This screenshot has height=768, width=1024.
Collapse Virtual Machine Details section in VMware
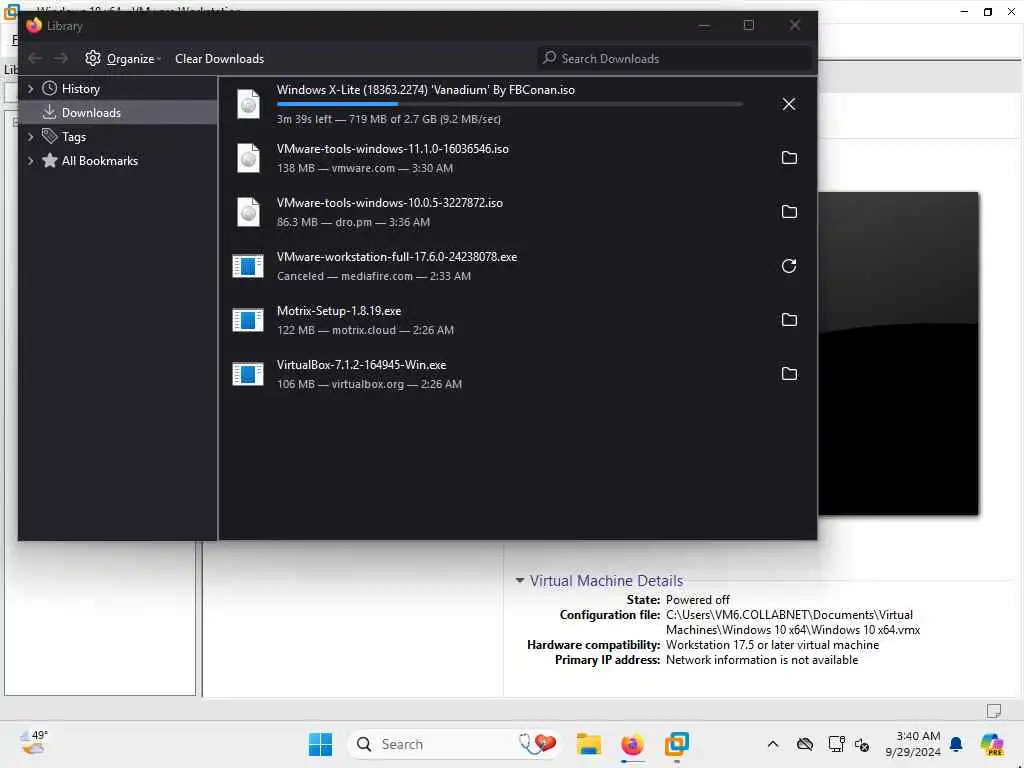(520, 580)
